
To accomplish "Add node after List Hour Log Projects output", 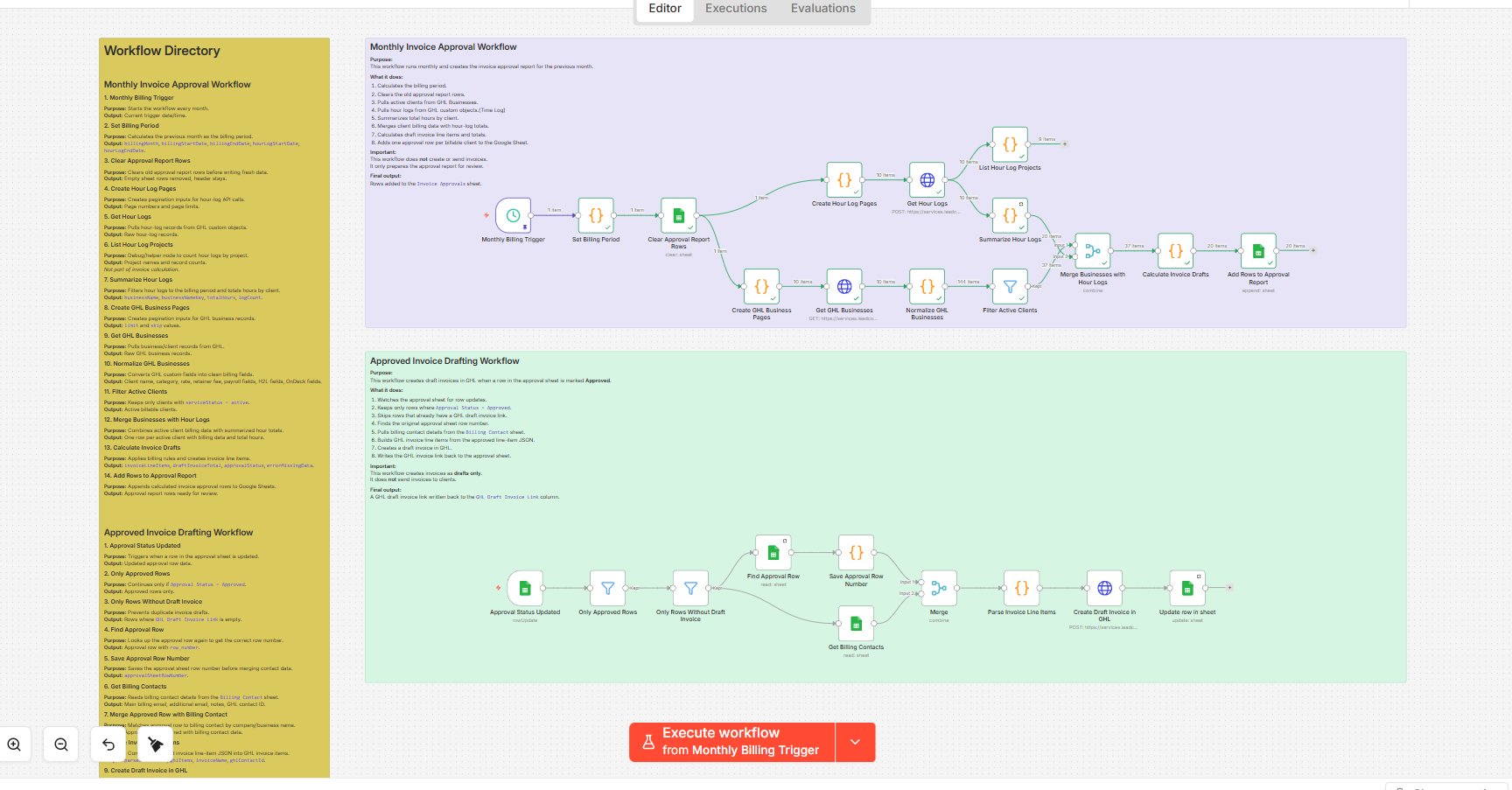I will pos(1065,143).
